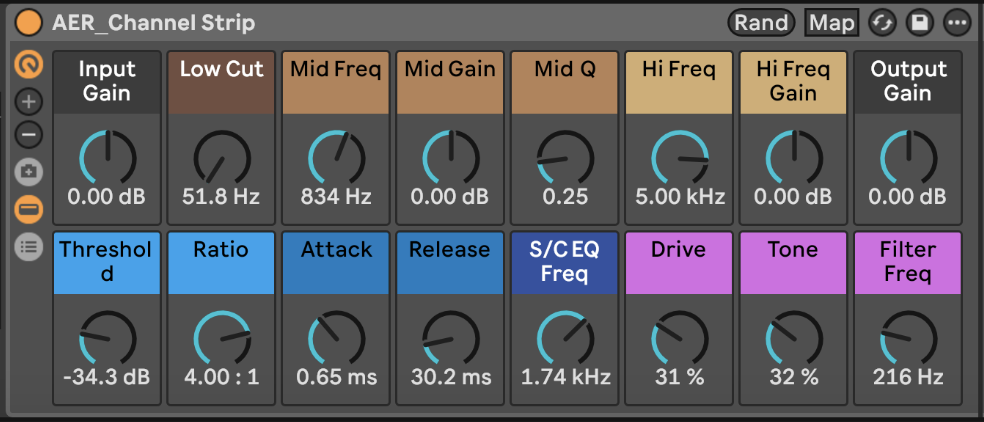Screen dimensions: 984x422
Task: Click the hot-swap preset arrows icon
Action: point(882,23)
